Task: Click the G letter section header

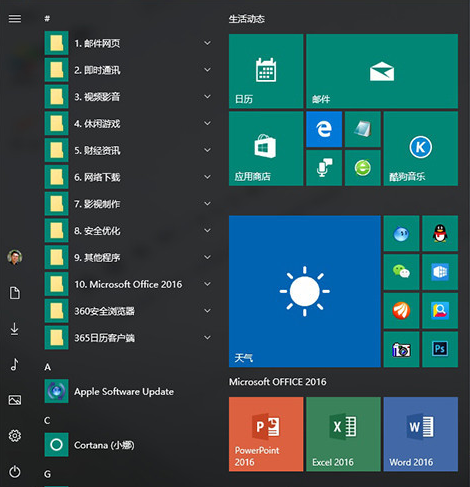Action: coord(48,474)
